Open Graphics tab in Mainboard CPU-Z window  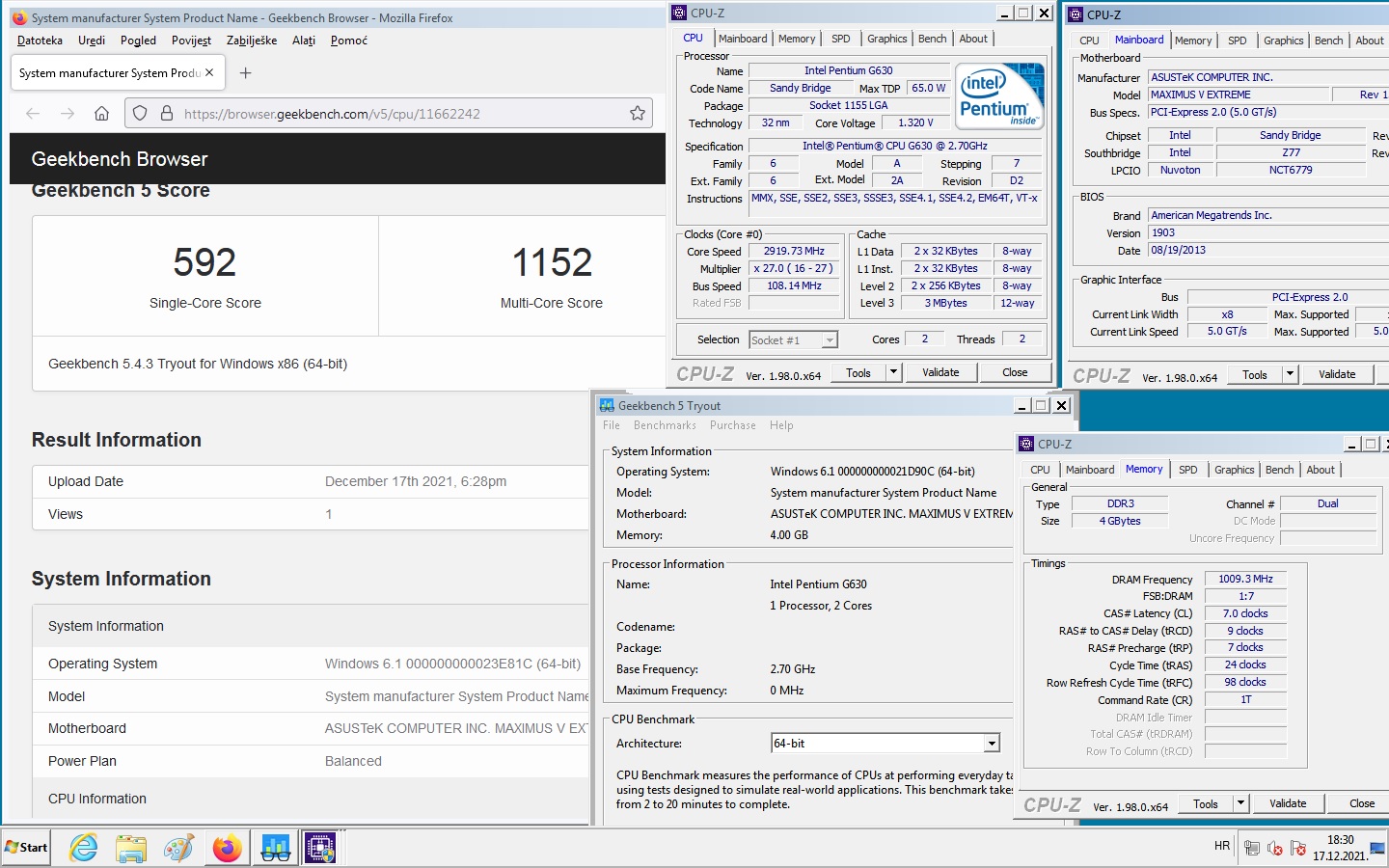point(1283,41)
